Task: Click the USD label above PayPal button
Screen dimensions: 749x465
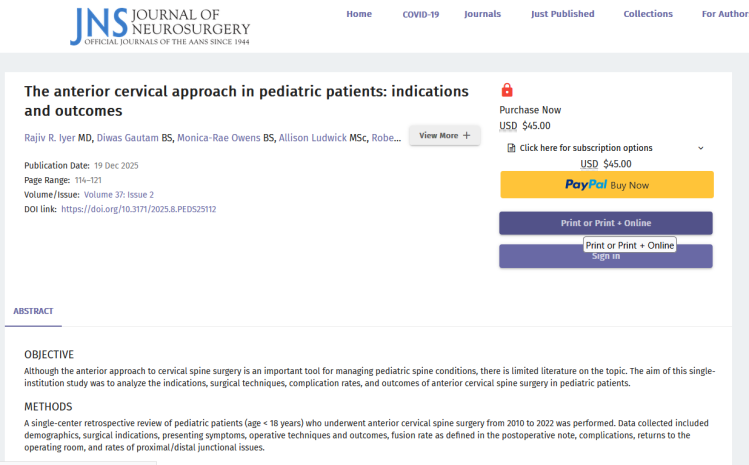Action: pyautogui.click(x=589, y=164)
